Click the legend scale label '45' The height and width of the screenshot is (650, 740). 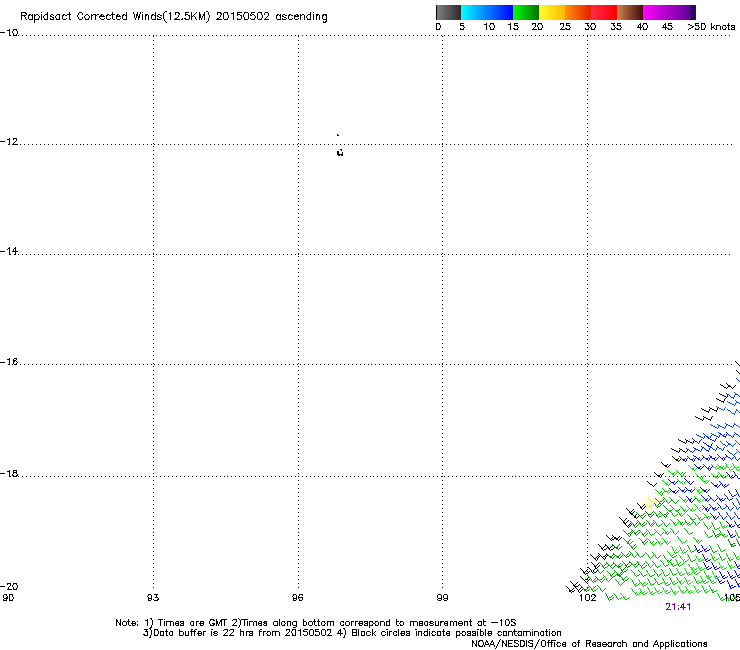click(x=667, y=27)
